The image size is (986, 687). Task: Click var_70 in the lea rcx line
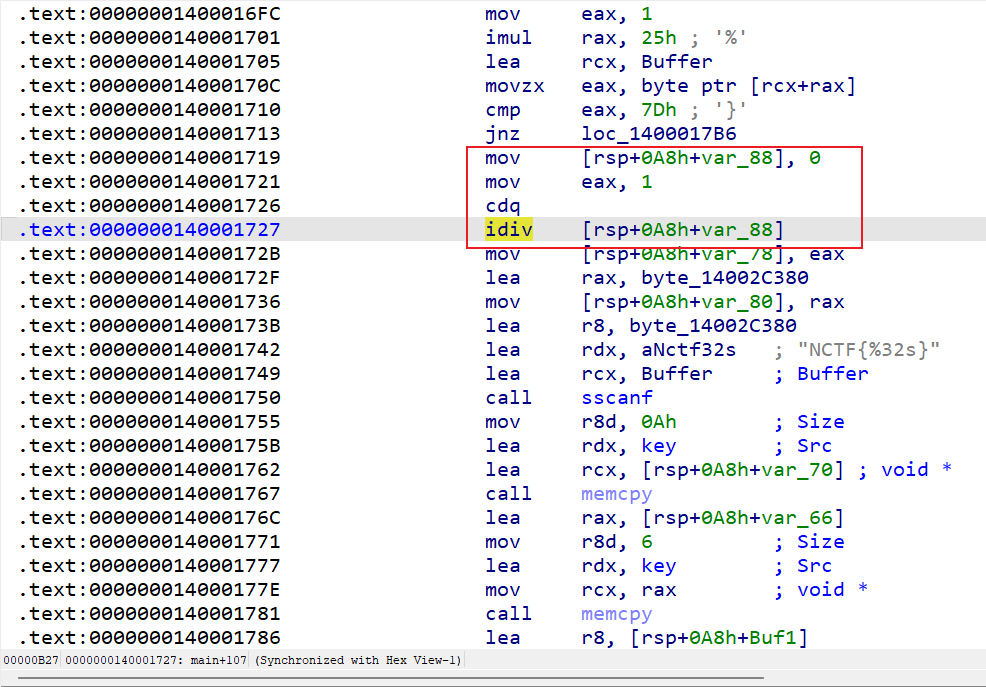[x=803, y=470]
